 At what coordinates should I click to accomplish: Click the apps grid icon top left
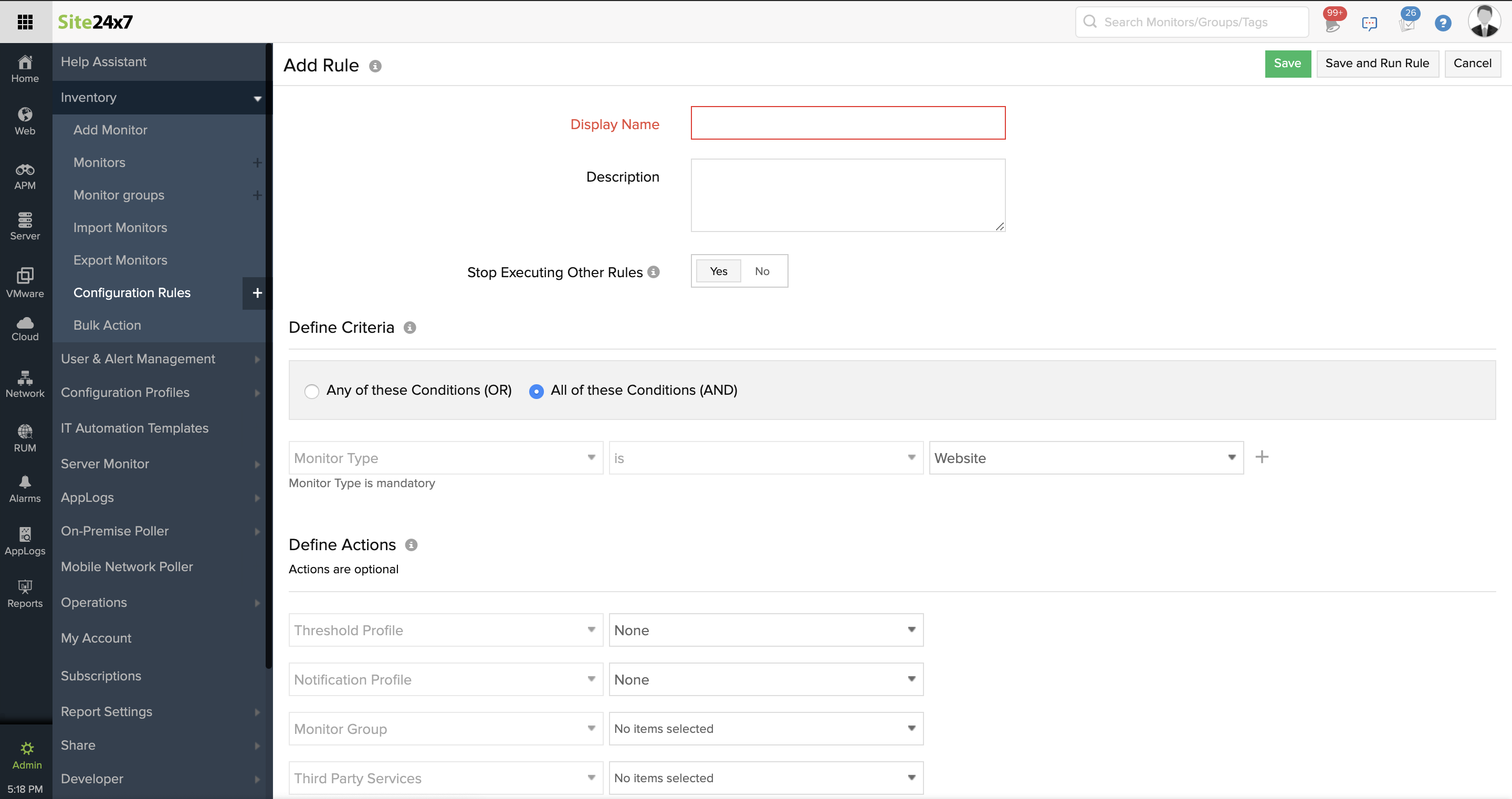point(25,22)
